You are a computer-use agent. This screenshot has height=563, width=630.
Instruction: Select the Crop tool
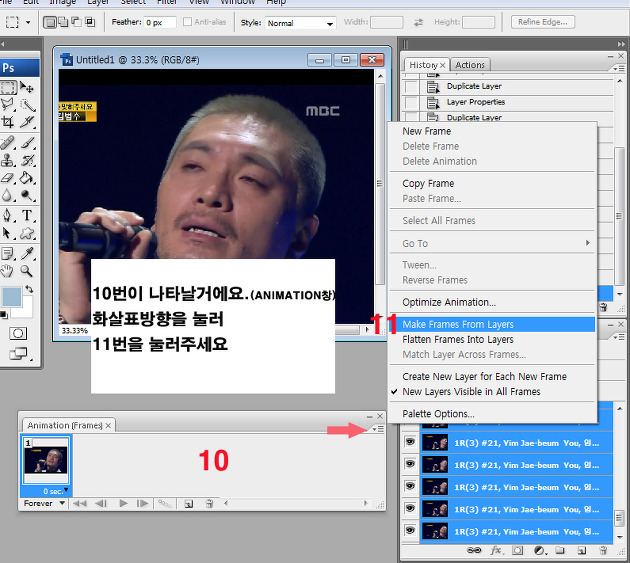[x=8, y=122]
